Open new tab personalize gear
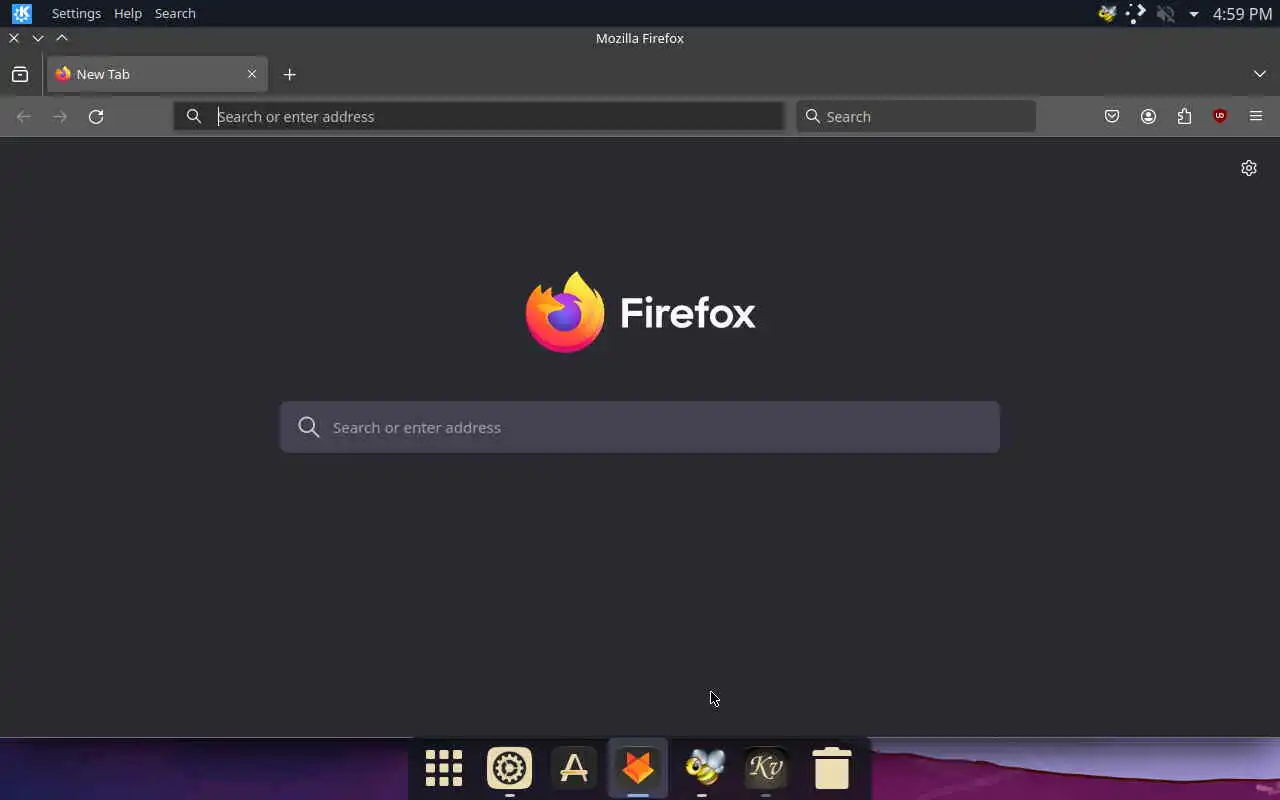 [x=1249, y=168]
